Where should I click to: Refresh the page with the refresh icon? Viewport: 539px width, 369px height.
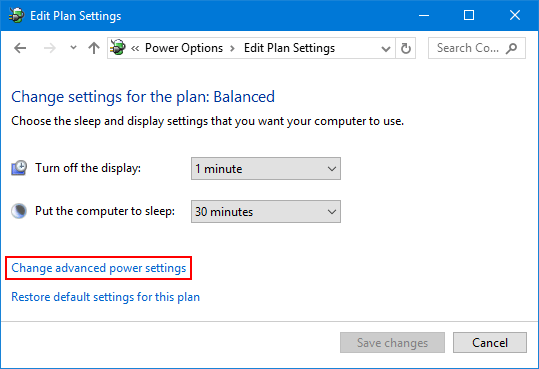(x=406, y=48)
